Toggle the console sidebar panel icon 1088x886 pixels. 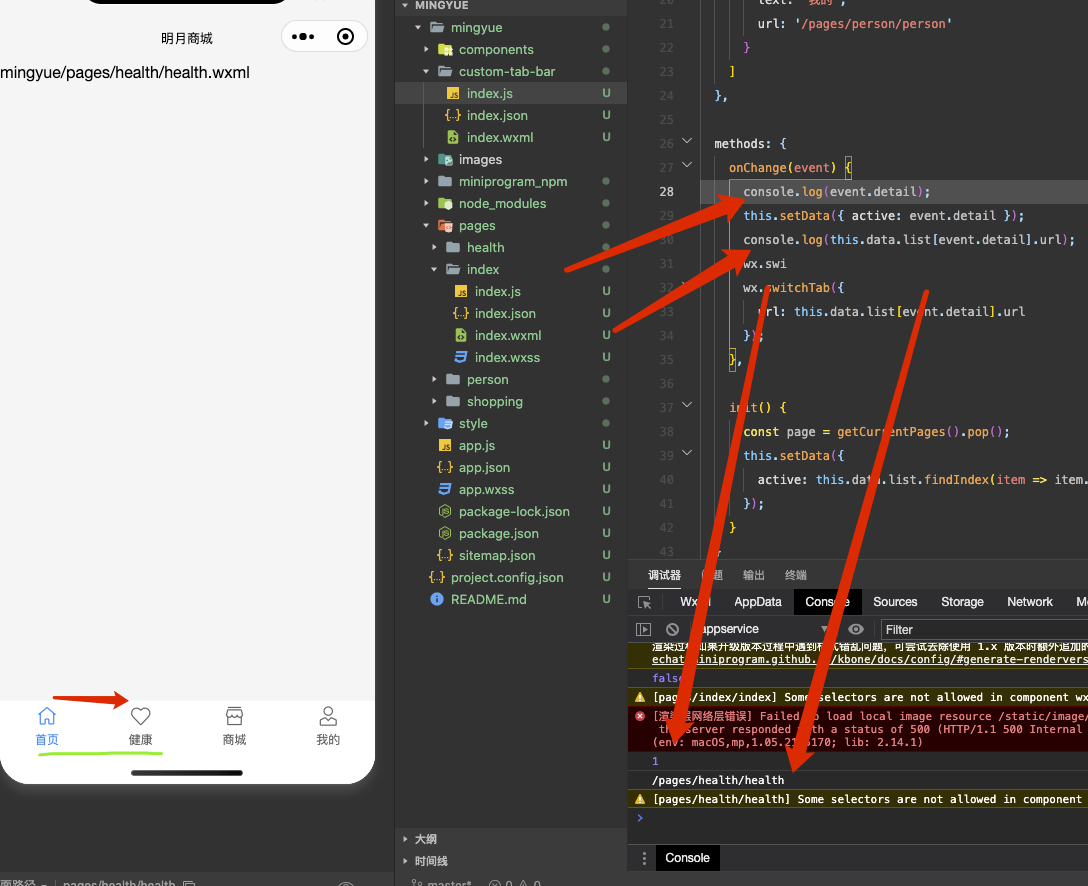click(643, 629)
